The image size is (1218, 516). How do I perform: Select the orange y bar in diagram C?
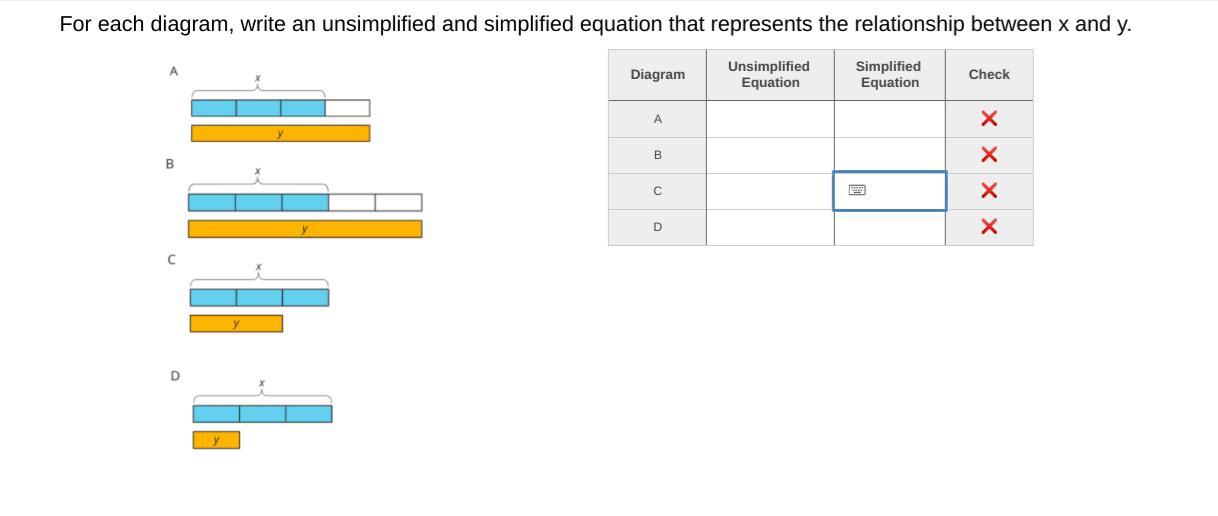[x=236, y=324]
